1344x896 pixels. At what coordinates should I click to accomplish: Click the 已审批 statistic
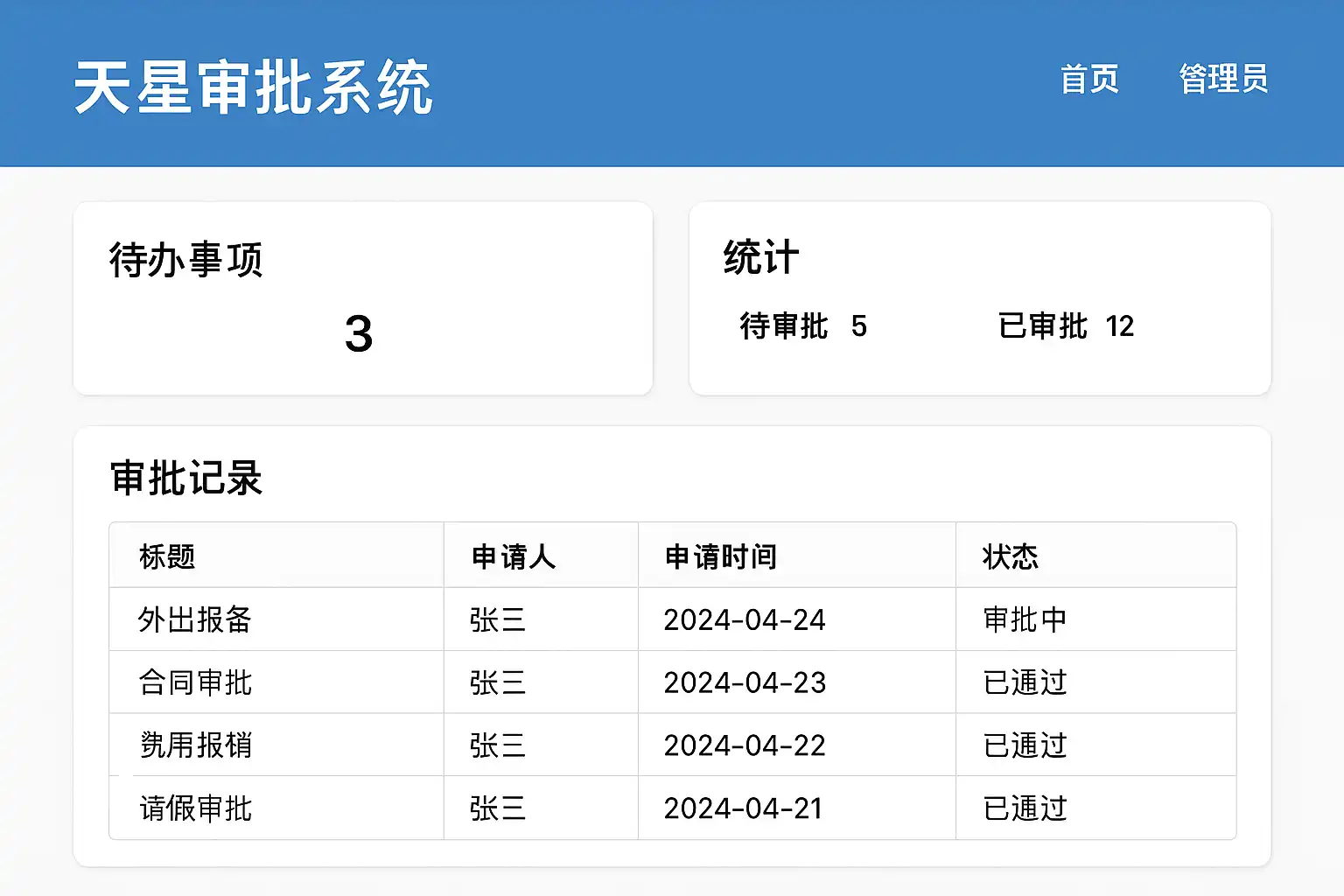(x=1065, y=326)
